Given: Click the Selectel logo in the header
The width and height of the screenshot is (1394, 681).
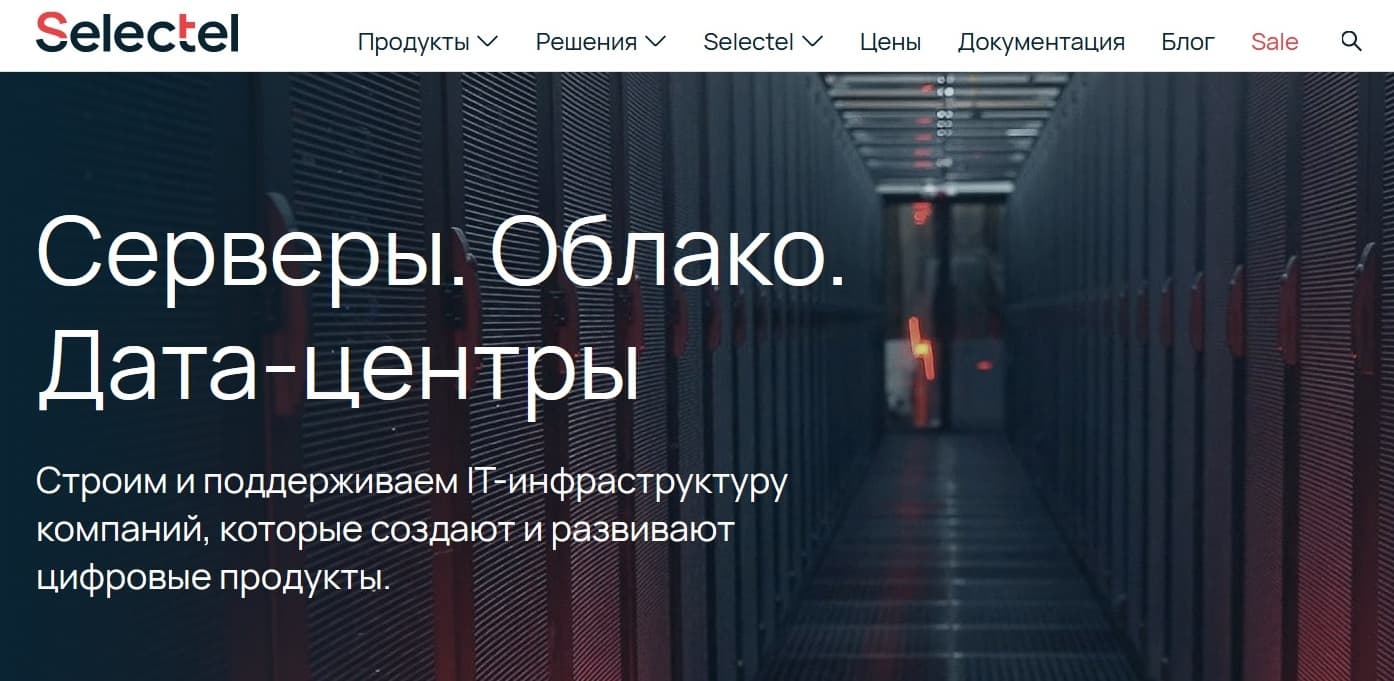Looking at the screenshot, I should click(137, 33).
